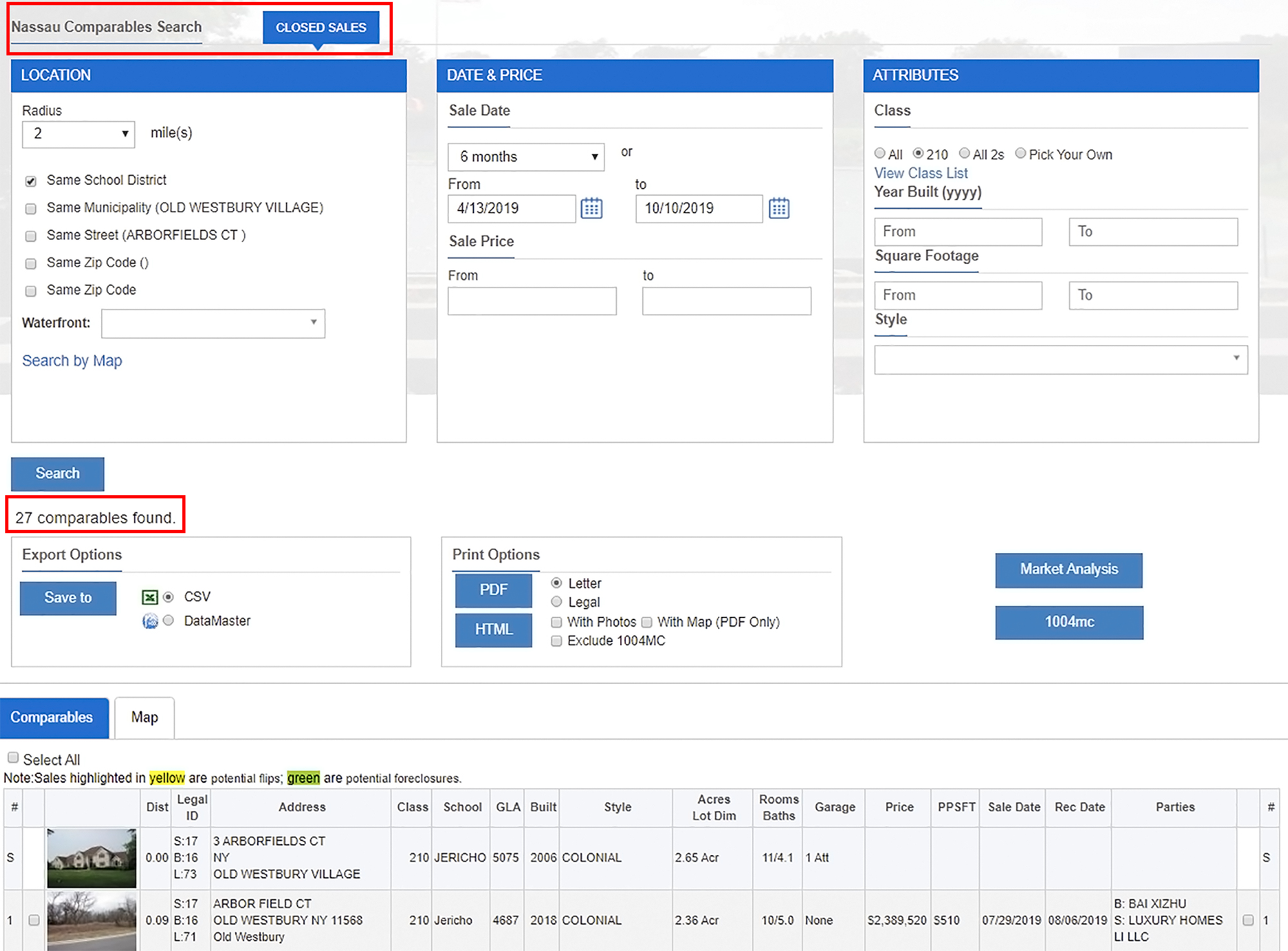
Task: Click the Save to button
Action: (68, 598)
